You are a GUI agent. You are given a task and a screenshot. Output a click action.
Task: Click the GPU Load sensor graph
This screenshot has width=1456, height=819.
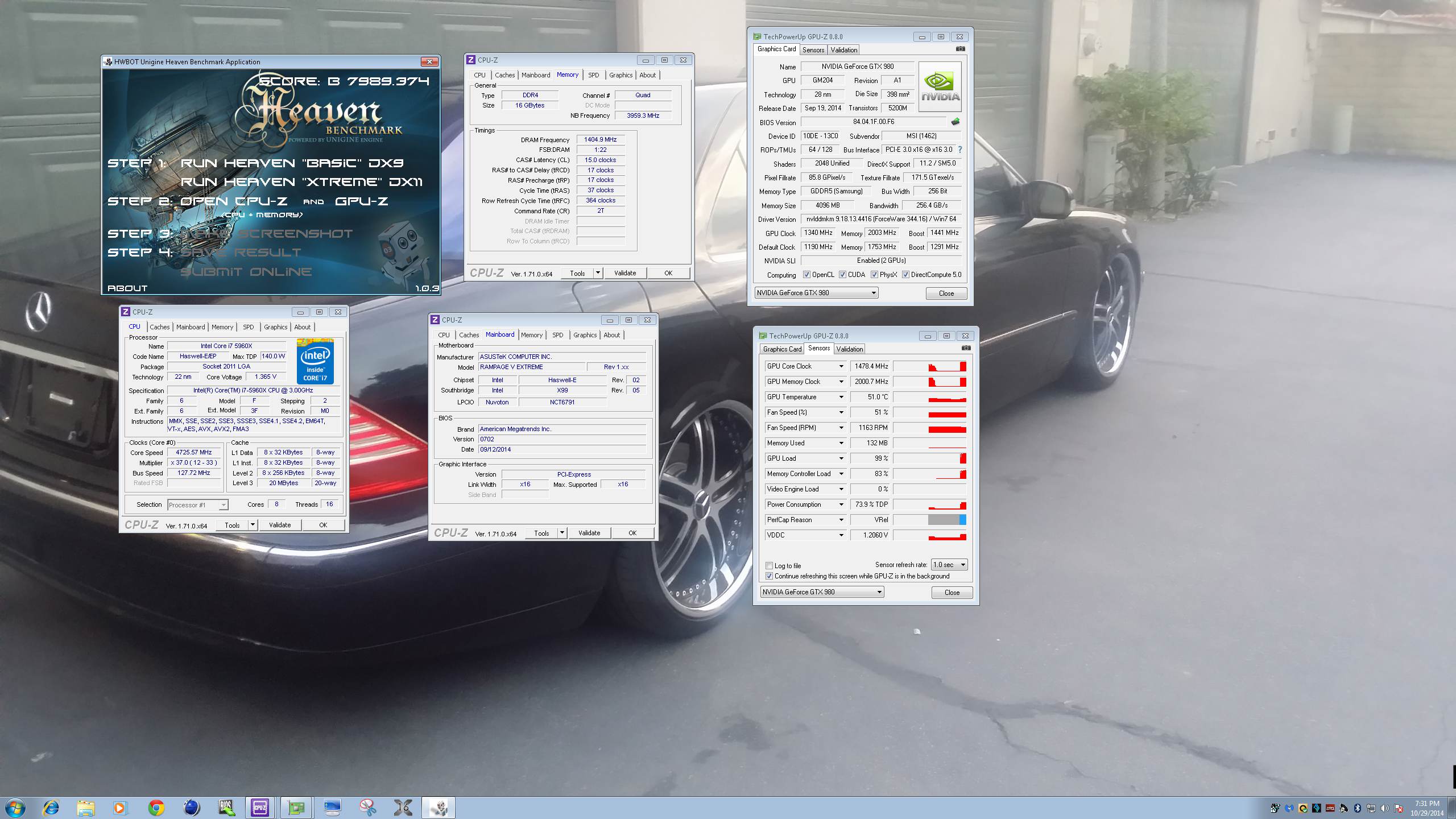930,458
